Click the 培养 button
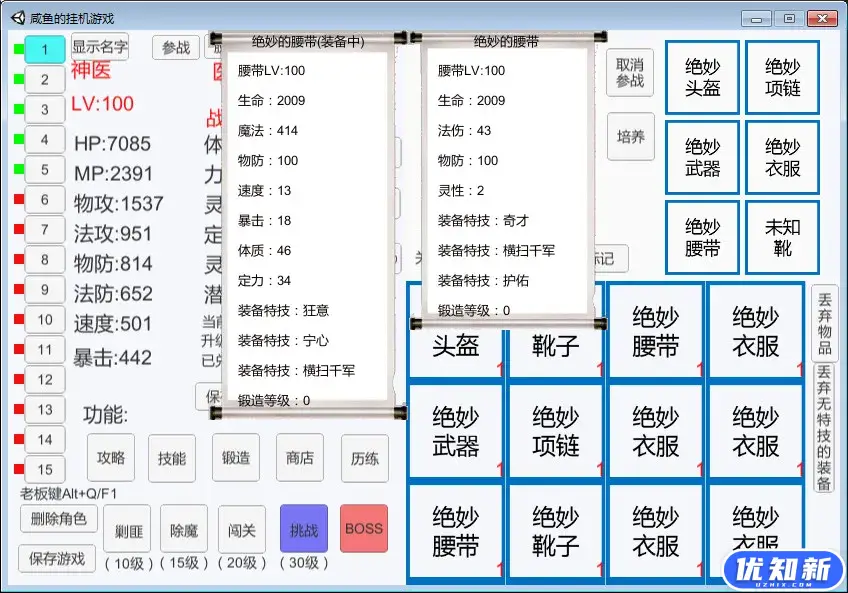The image size is (848, 593). tap(630, 137)
